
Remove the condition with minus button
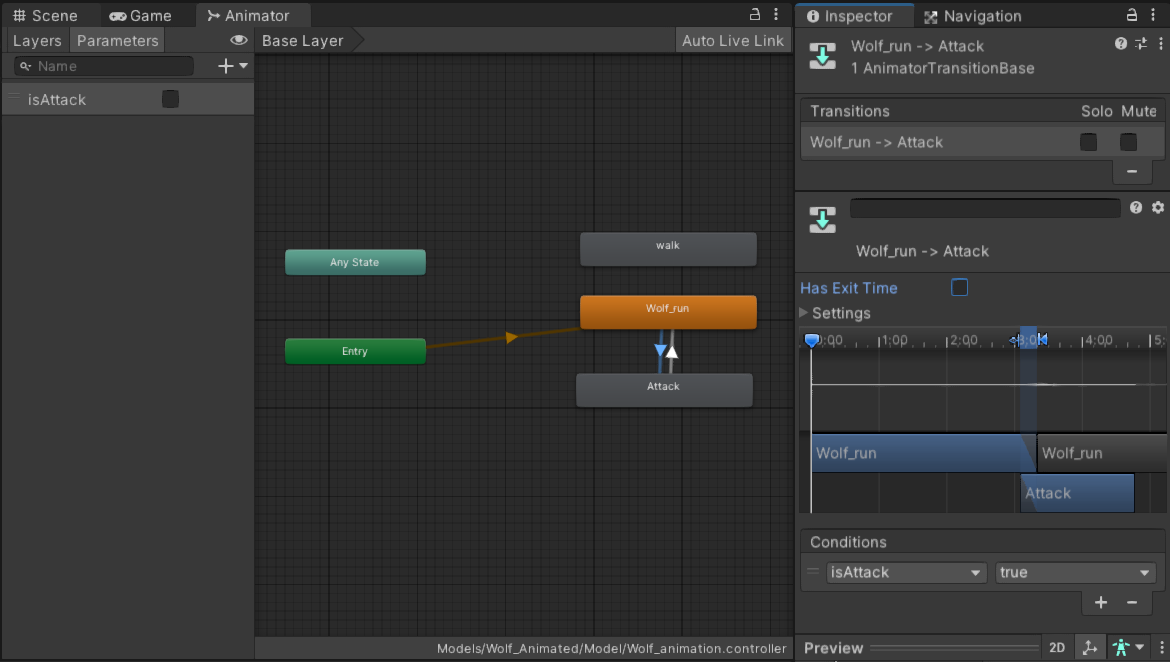coord(1132,602)
